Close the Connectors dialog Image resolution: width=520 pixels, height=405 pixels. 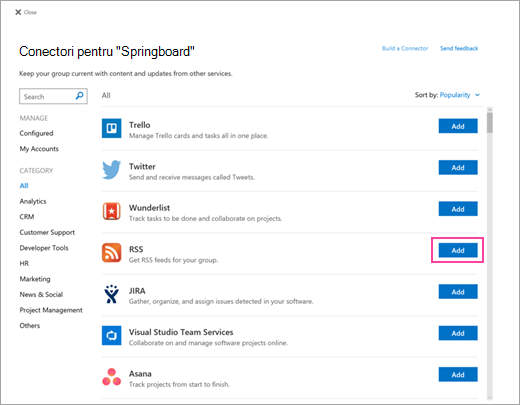click(x=26, y=12)
